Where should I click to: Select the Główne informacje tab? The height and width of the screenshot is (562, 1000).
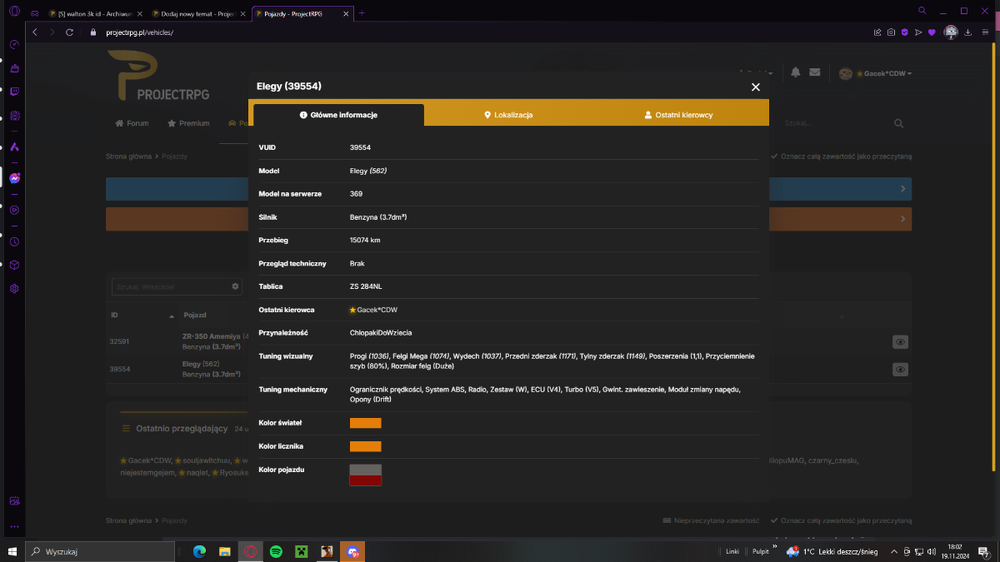tap(339, 115)
